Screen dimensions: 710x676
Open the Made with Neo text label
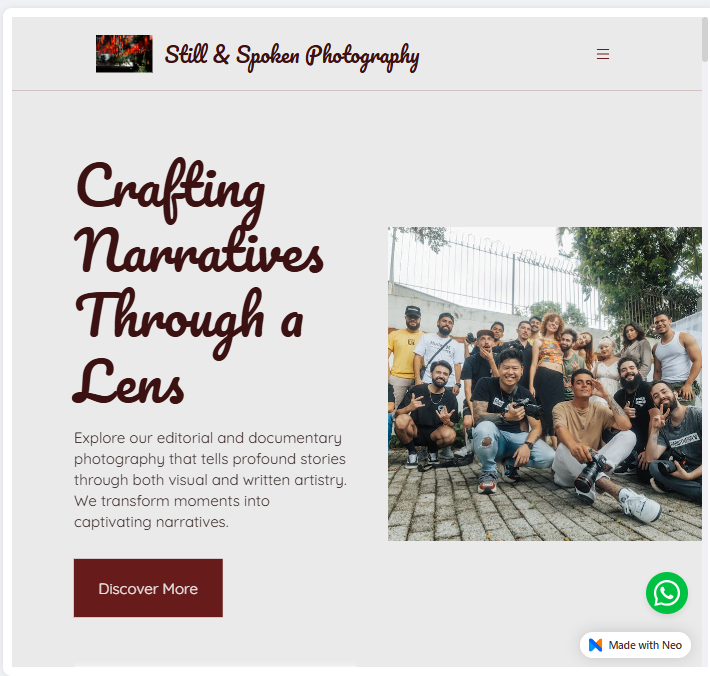click(645, 645)
